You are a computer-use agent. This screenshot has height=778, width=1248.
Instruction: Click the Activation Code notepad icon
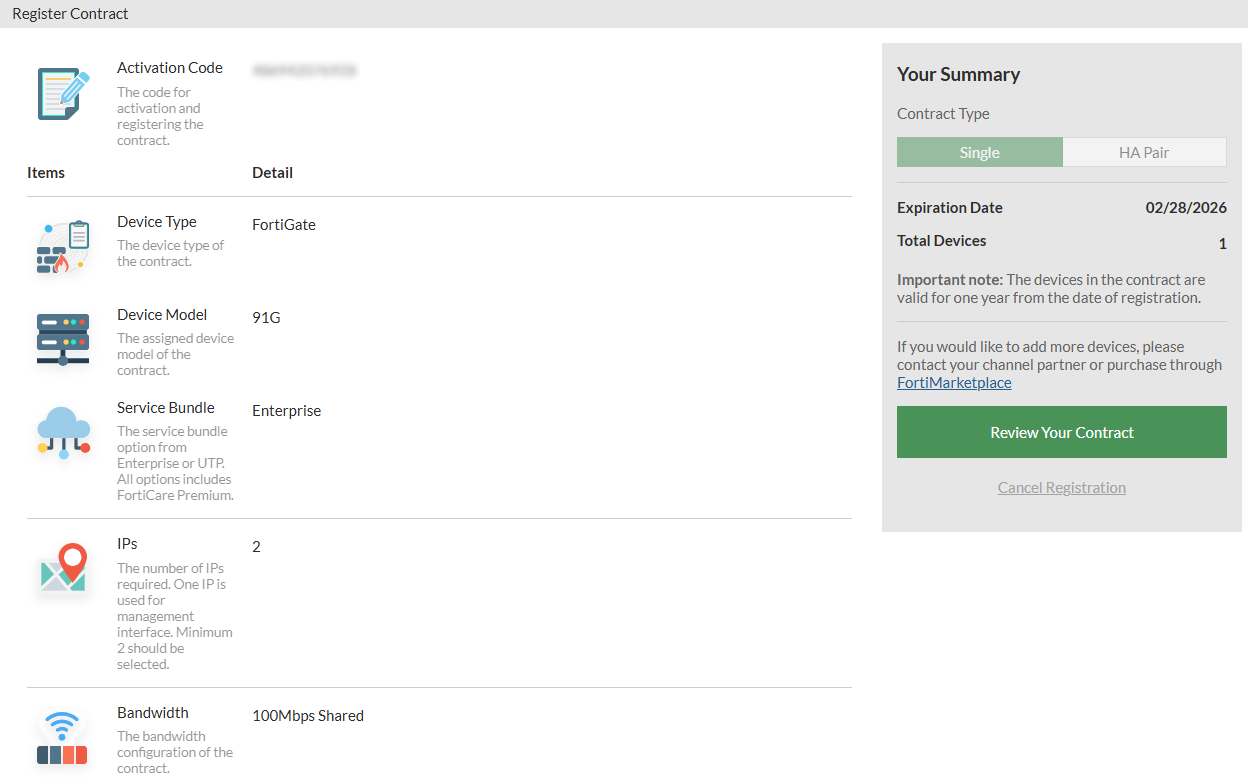pos(62,93)
